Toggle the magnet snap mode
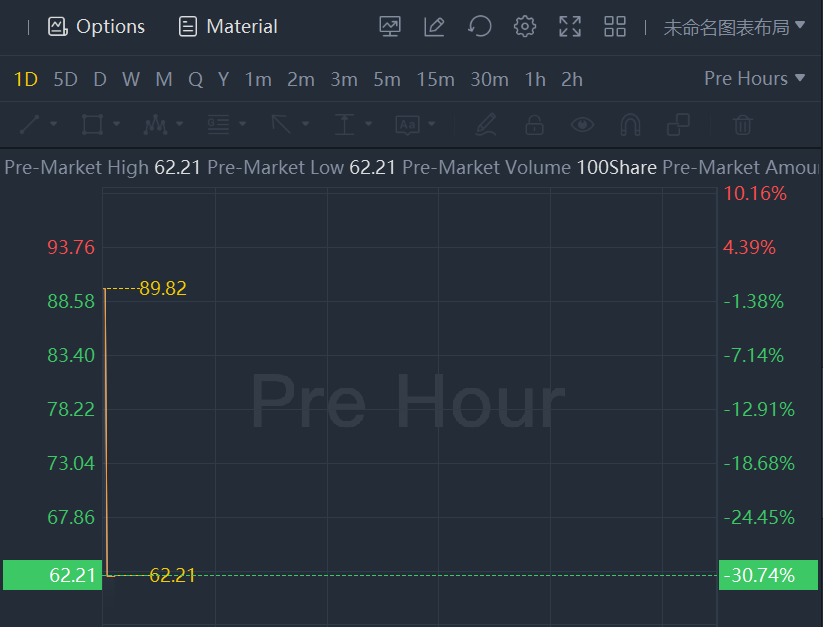This screenshot has width=823, height=627. point(630,125)
